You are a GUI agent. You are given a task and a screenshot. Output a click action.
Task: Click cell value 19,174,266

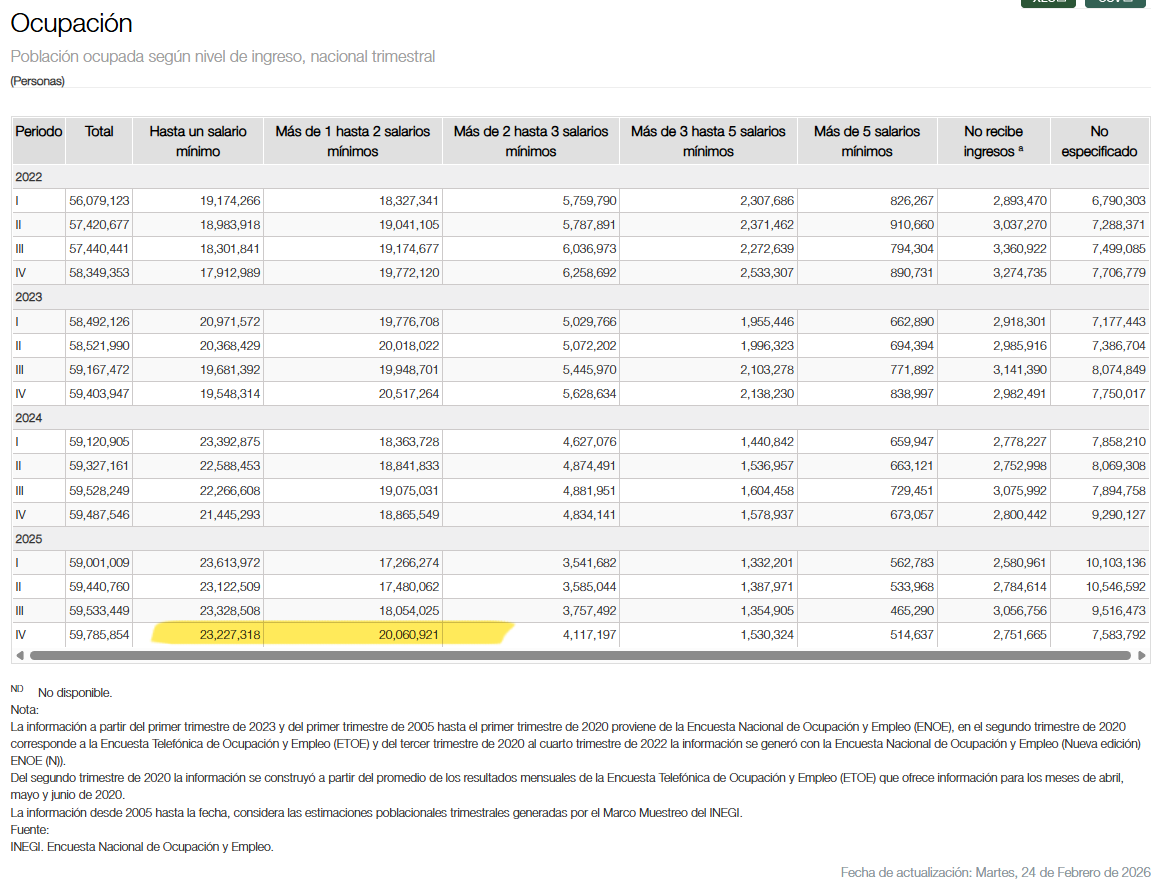coord(230,200)
